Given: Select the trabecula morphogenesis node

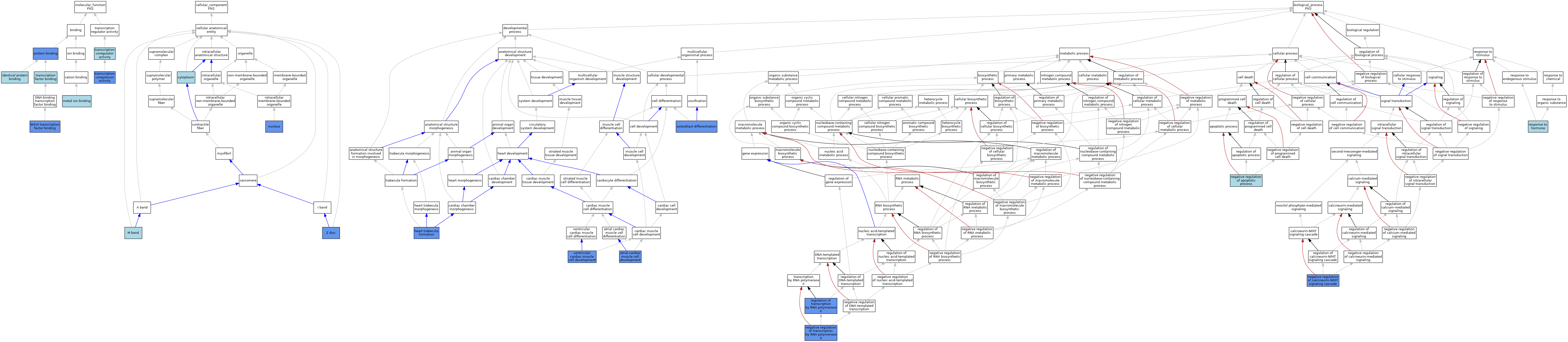Looking at the screenshot, I should pyautogui.click(x=410, y=154).
